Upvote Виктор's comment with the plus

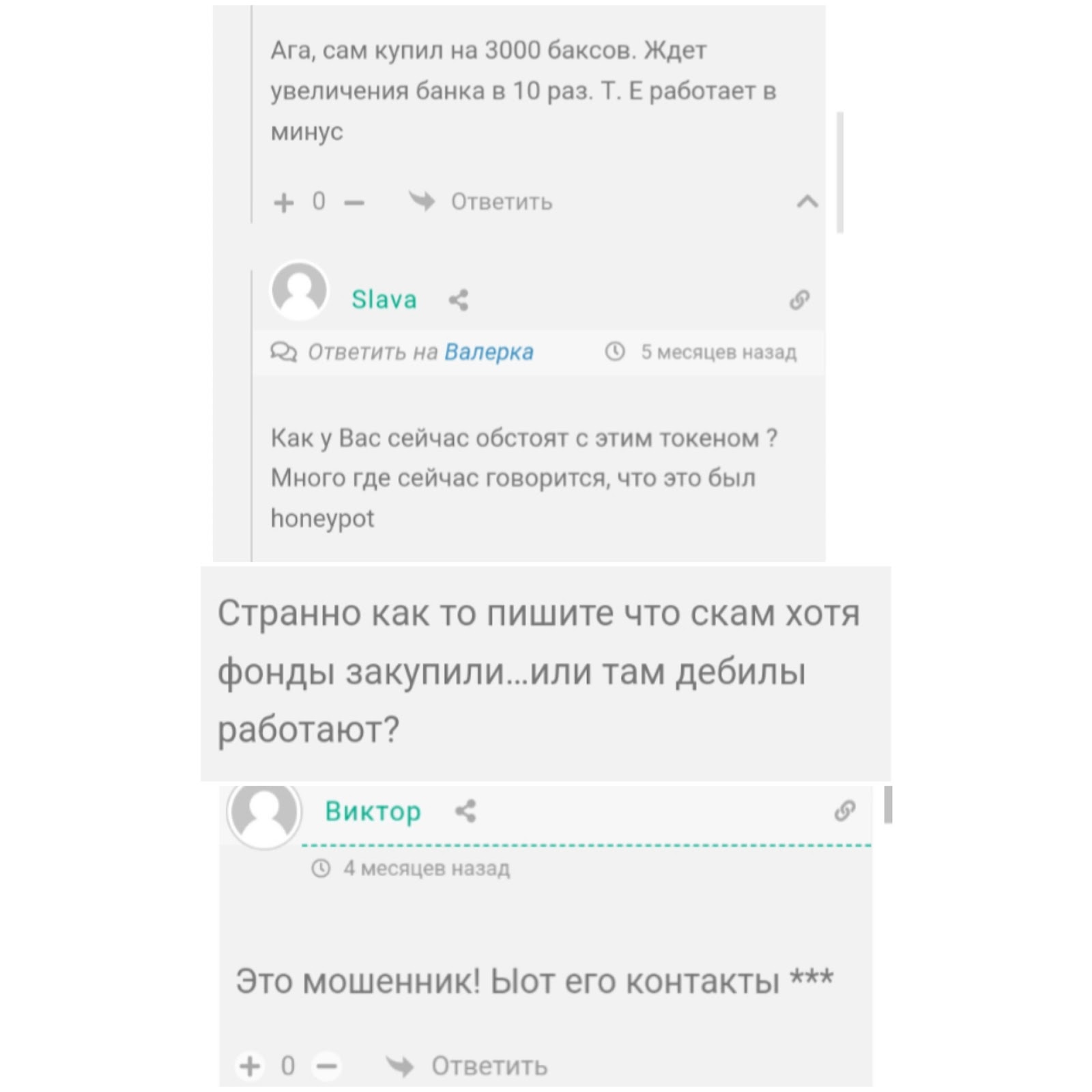250,1065
